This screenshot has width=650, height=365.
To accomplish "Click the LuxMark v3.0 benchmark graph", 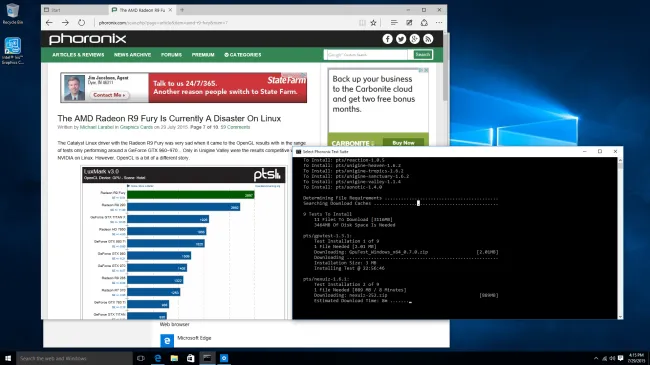I will tap(184, 243).
